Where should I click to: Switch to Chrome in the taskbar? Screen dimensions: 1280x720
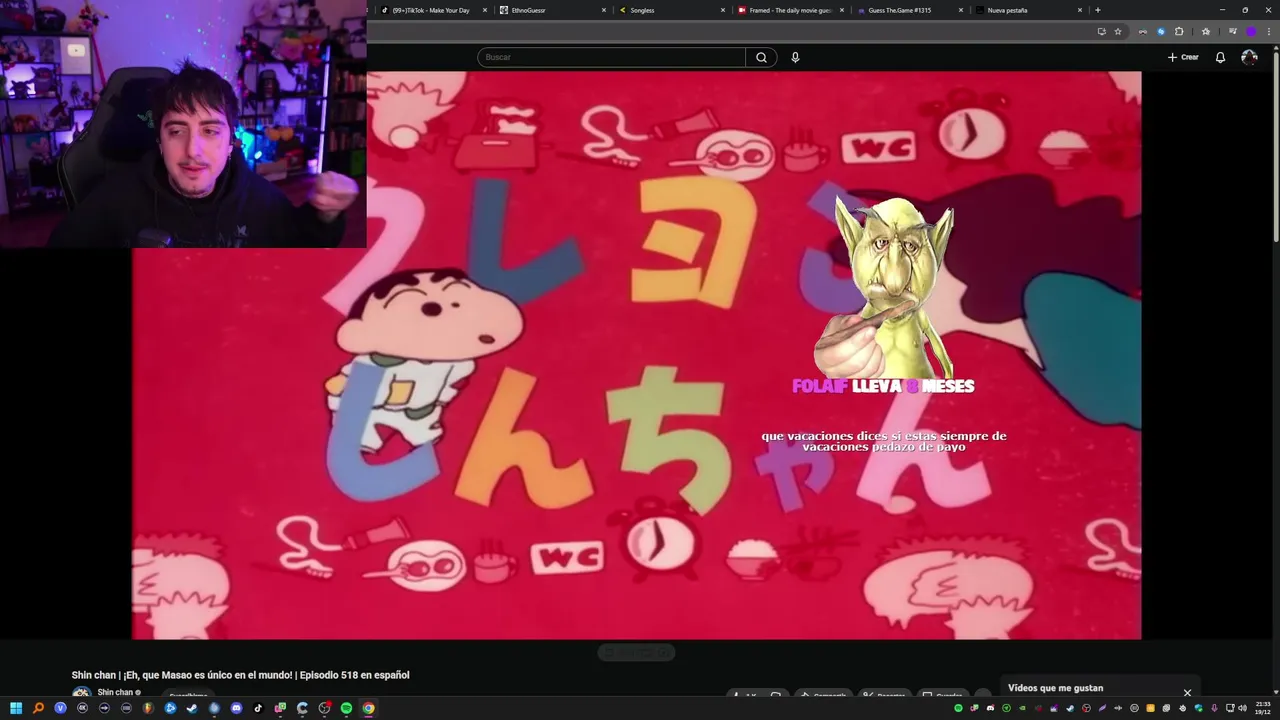(368, 708)
